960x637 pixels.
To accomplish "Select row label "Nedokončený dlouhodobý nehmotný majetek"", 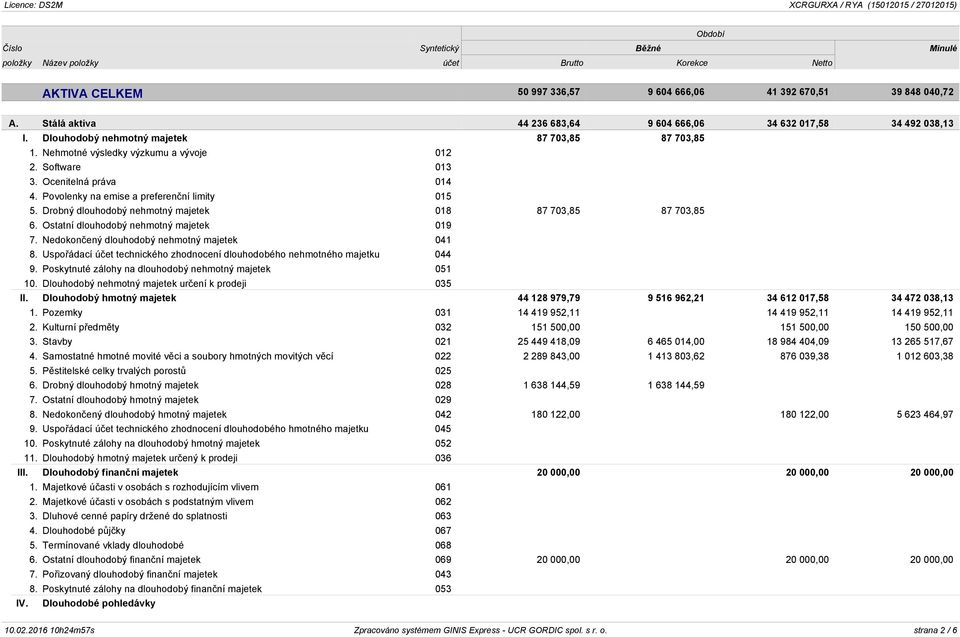I will (x=140, y=240).
